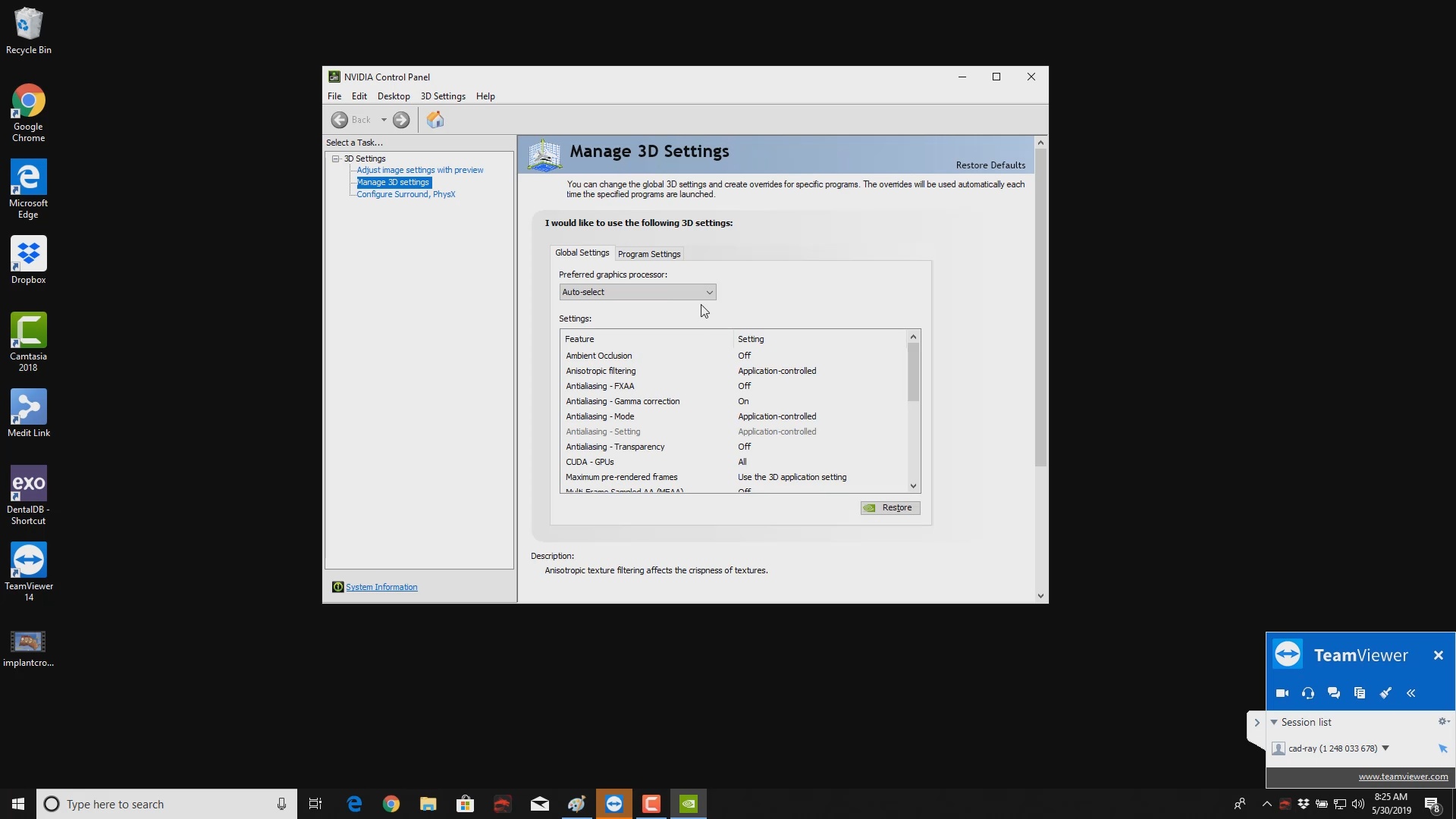The height and width of the screenshot is (819, 1456).
Task: Close the TeamViewer panel
Action: (x=1439, y=655)
